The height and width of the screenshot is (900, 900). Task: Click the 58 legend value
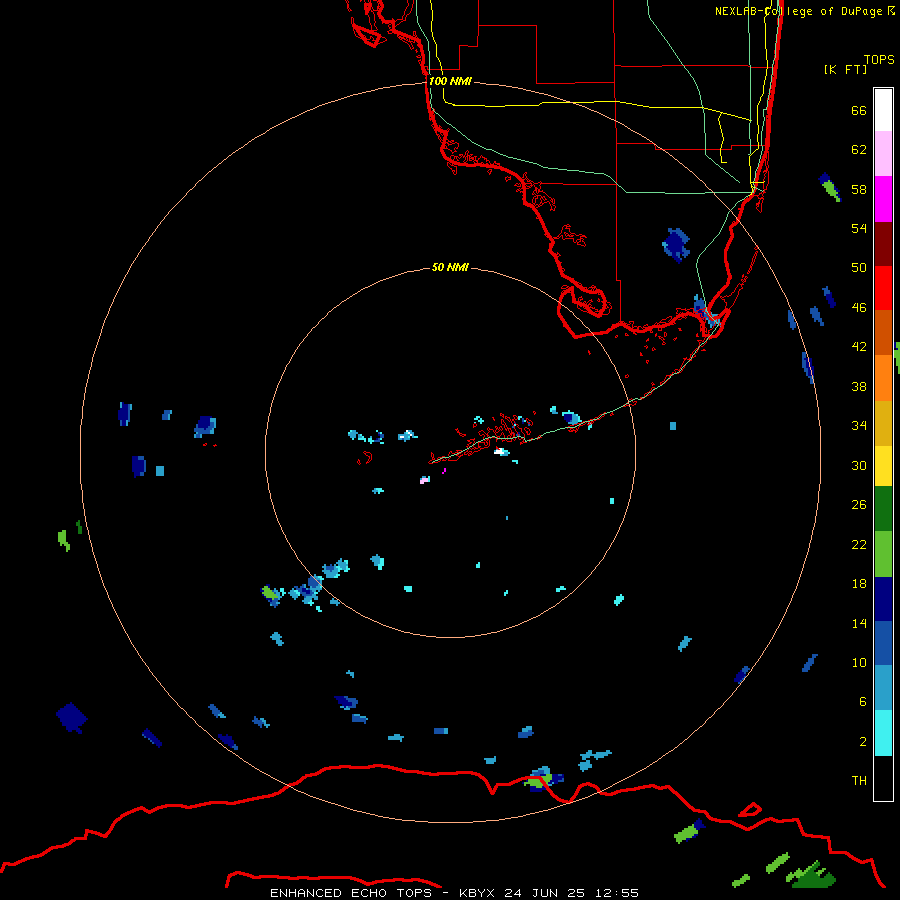coord(859,189)
